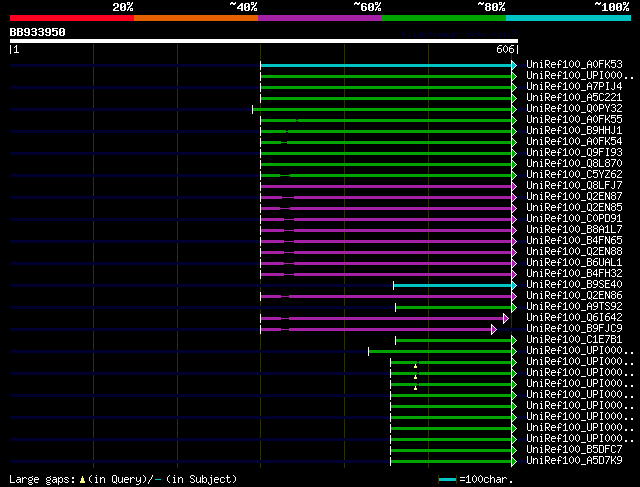
Task: Click the green alignment bar for A9TS92
Action: 453,307
